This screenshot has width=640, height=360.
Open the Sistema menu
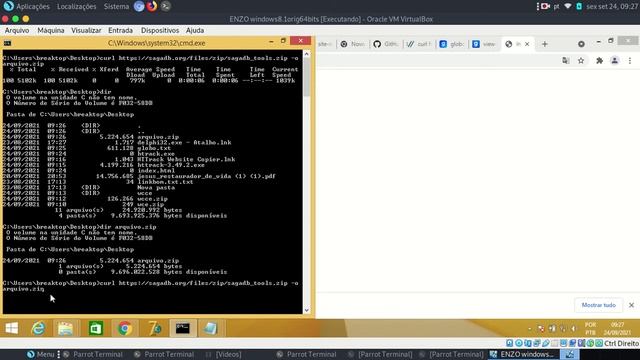[116, 6]
